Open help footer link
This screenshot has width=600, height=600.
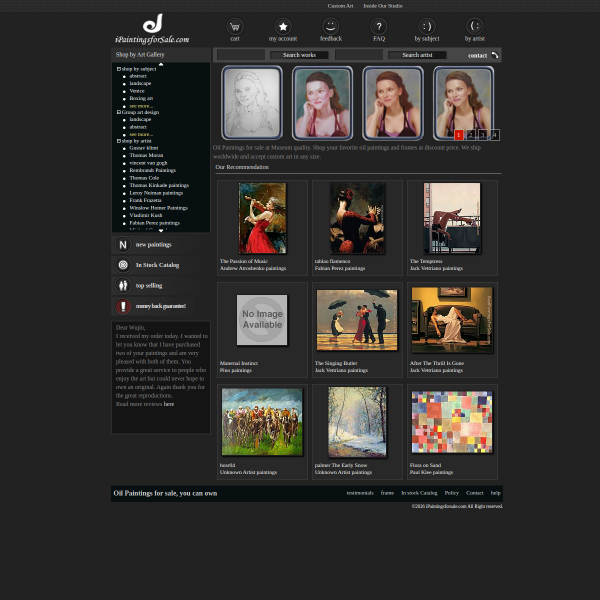pyautogui.click(x=496, y=493)
